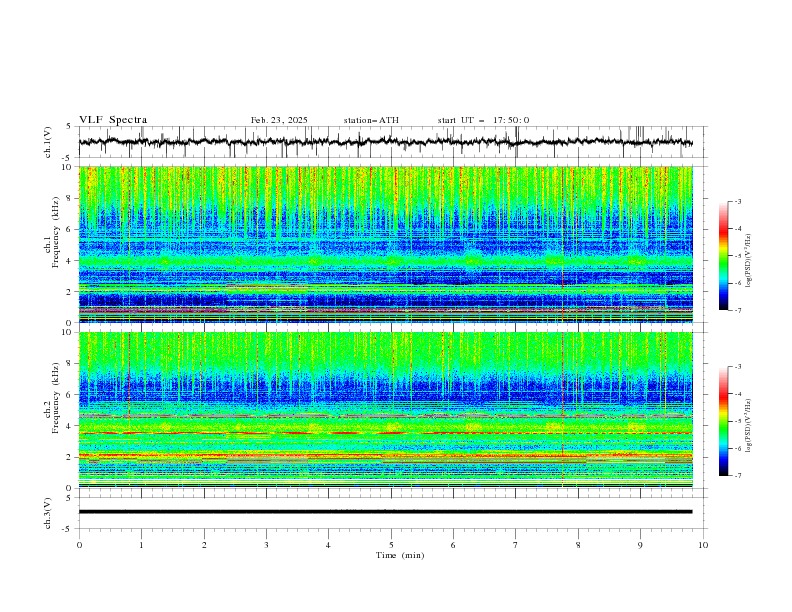Click time axis tick label "1"
The image size is (792, 612).
[141, 545]
